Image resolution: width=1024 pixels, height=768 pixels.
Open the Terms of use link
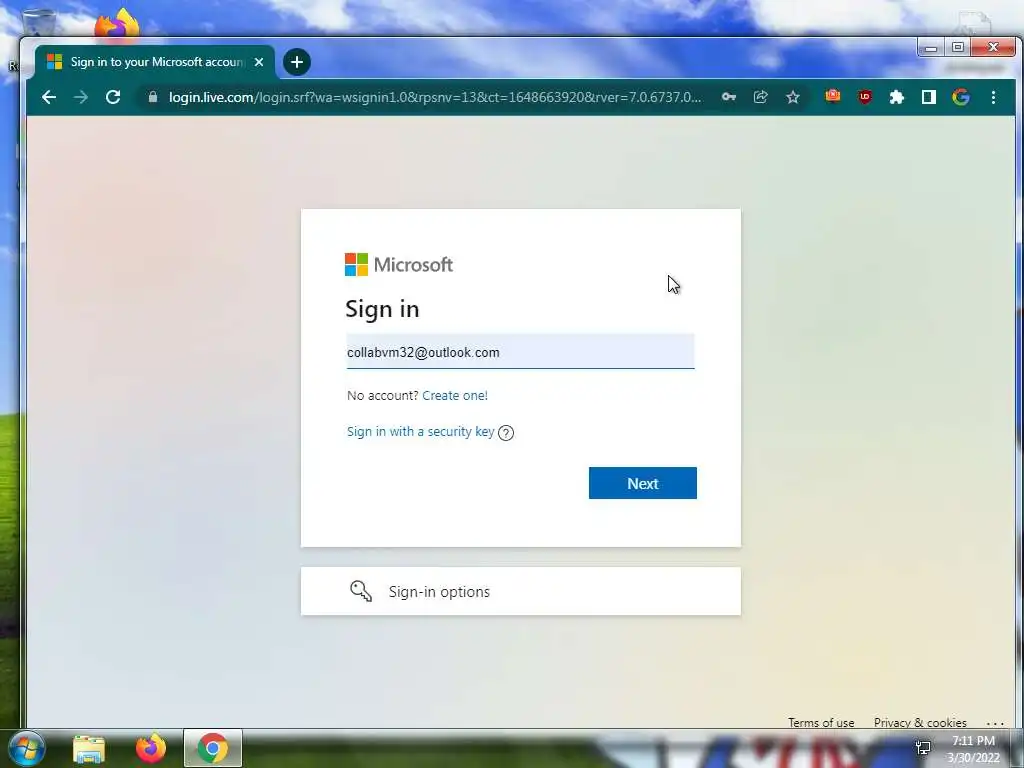pos(821,722)
